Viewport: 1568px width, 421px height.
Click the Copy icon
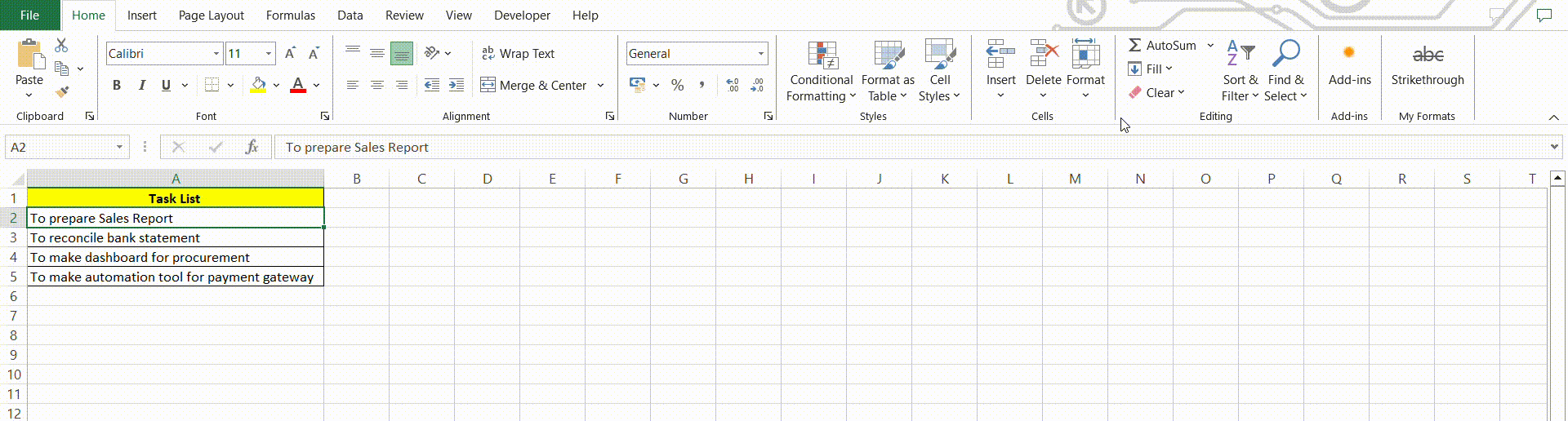click(61, 69)
